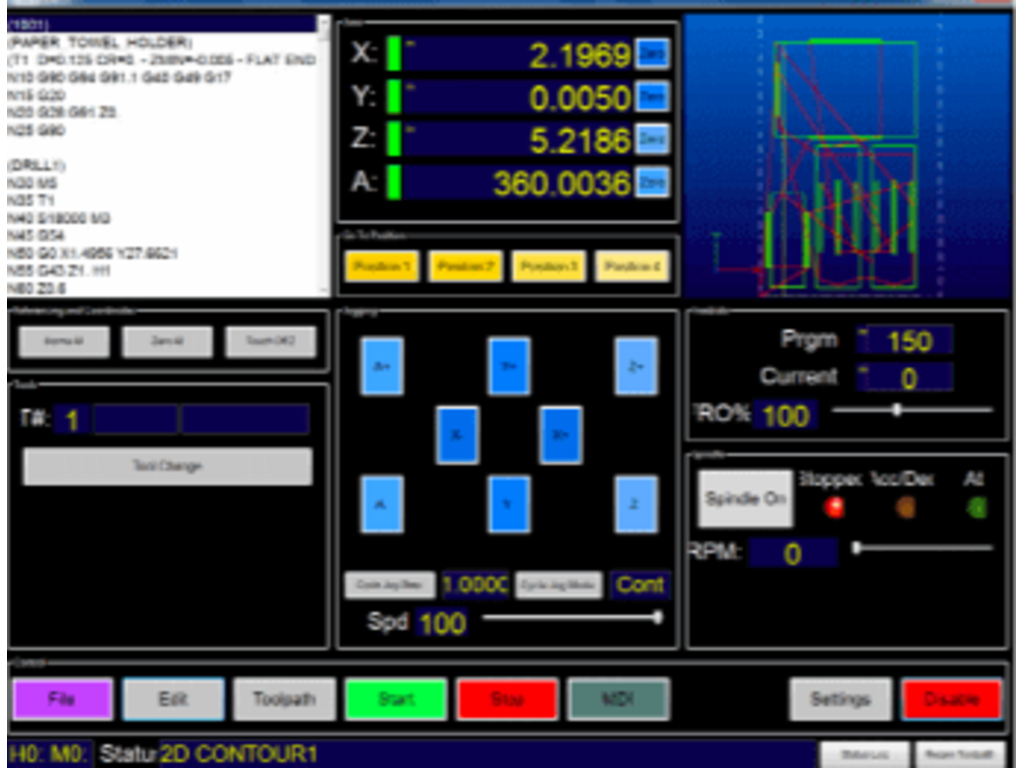The width and height of the screenshot is (1024, 768).
Task: Jog the A axis negative with A-
Action: [382, 504]
